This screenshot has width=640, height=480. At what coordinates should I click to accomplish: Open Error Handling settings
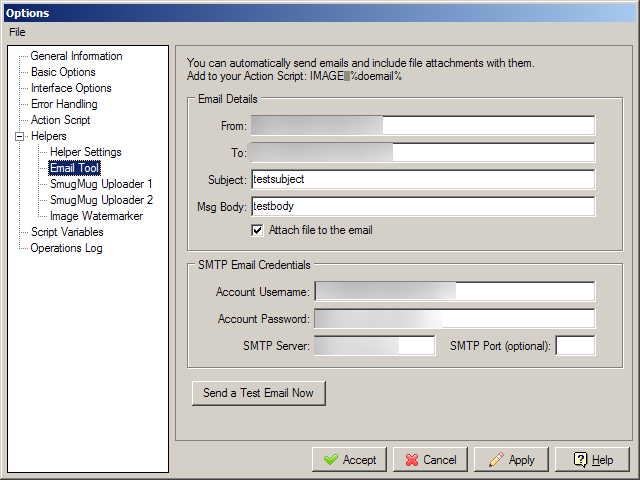pos(64,104)
